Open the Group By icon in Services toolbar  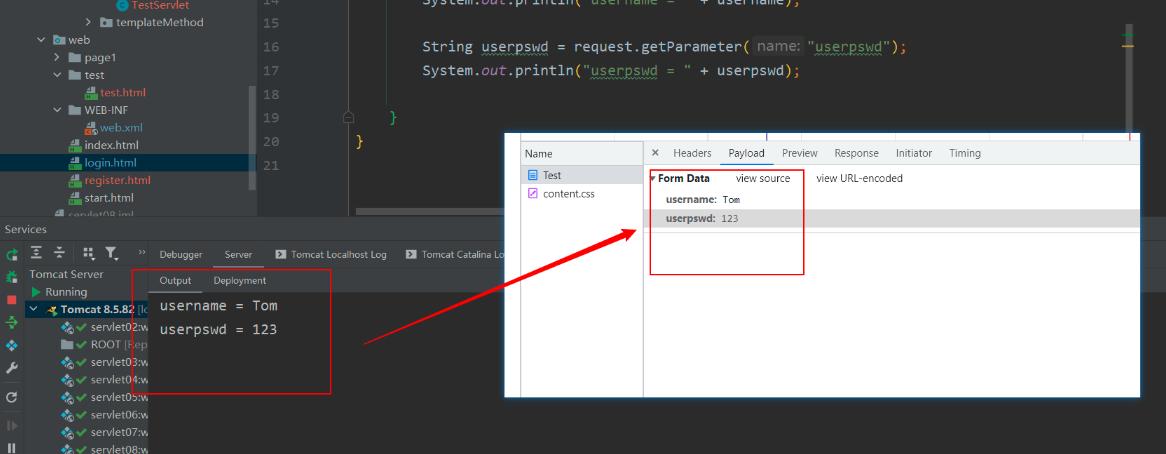pos(88,253)
